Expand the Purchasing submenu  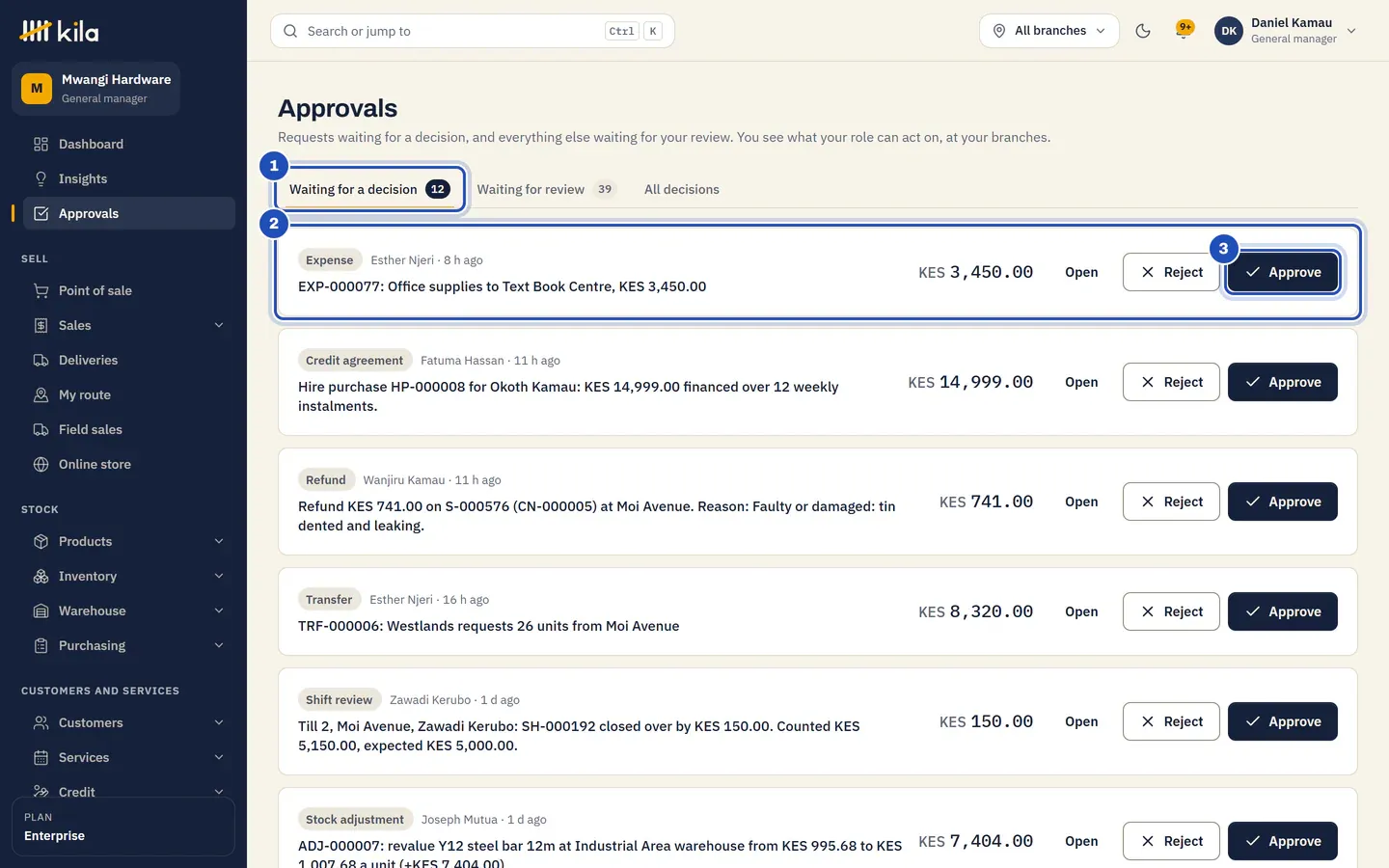pyautogui.click(x=219, y=645)
